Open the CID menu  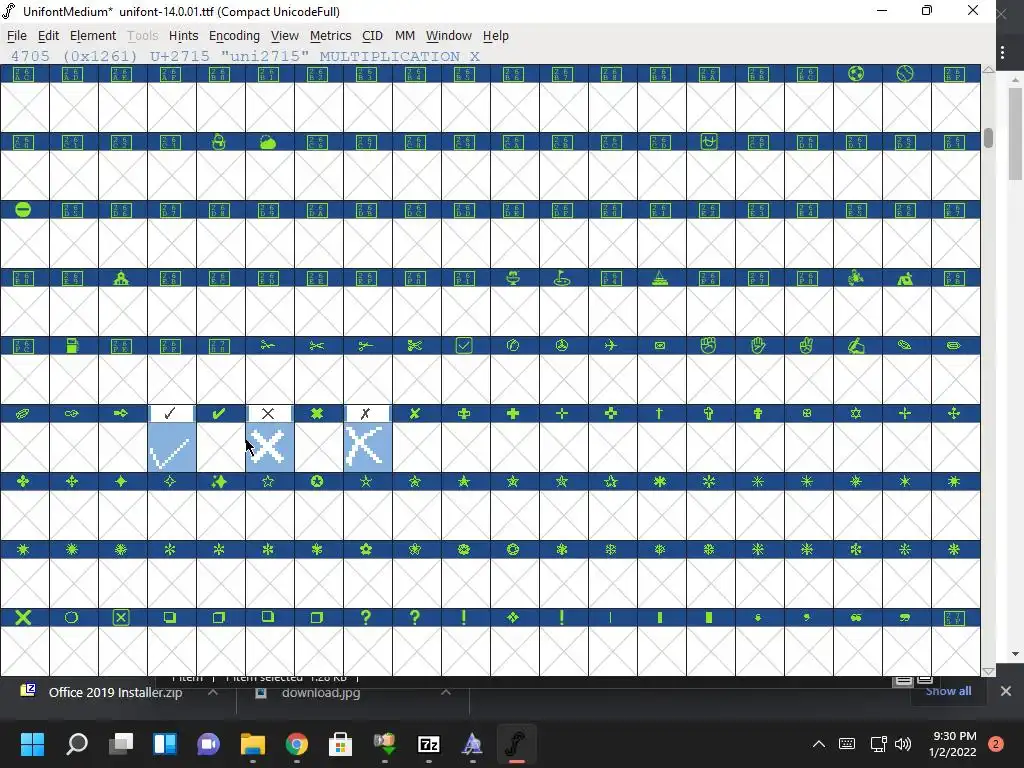(372, 35)
